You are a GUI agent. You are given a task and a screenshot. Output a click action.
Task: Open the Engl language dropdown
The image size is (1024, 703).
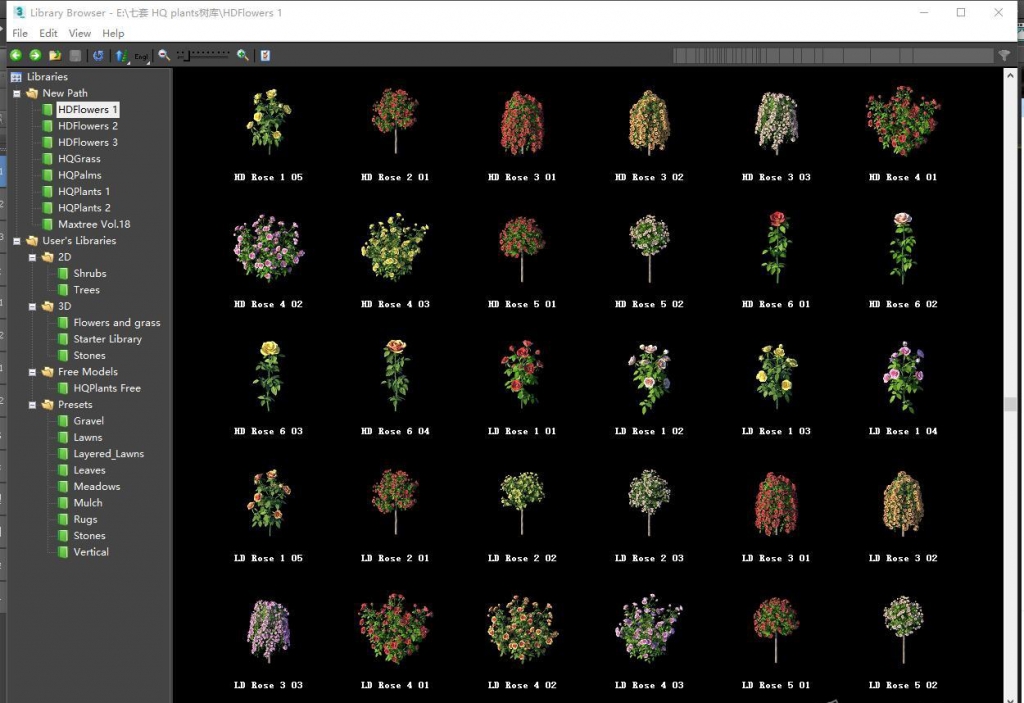142,56
